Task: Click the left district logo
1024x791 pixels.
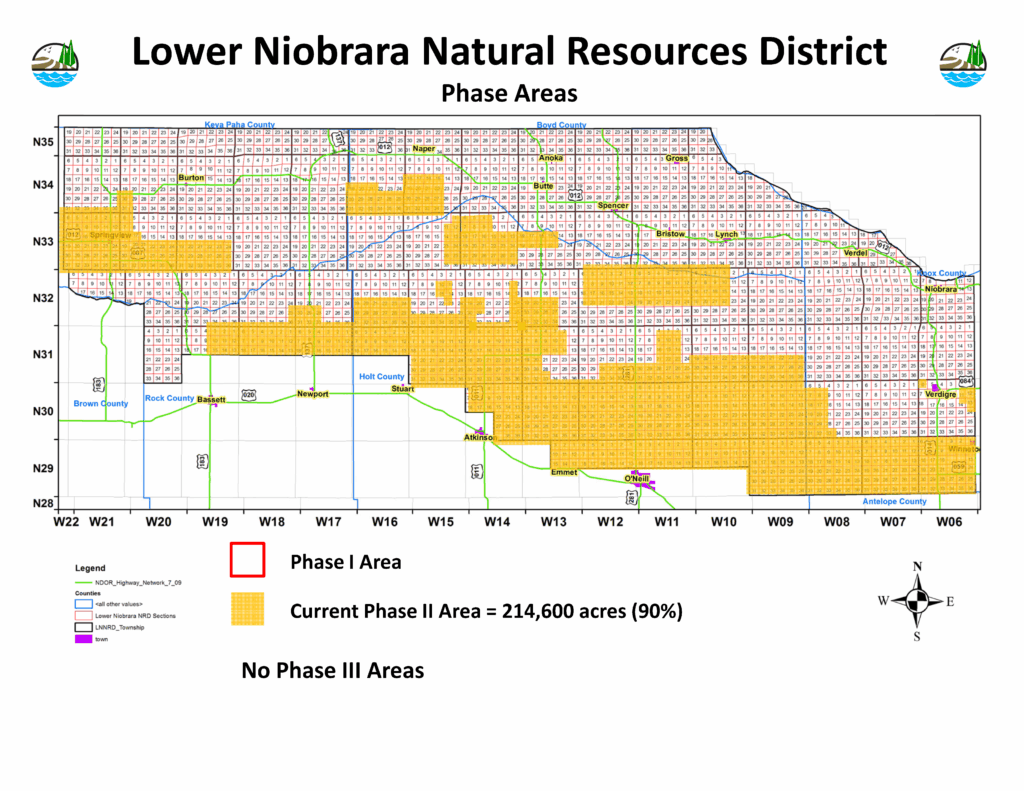Action: 55,63
